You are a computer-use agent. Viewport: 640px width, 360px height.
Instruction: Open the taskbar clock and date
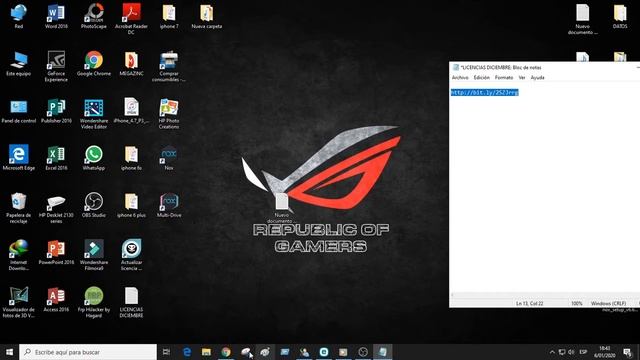pos(604,352)
